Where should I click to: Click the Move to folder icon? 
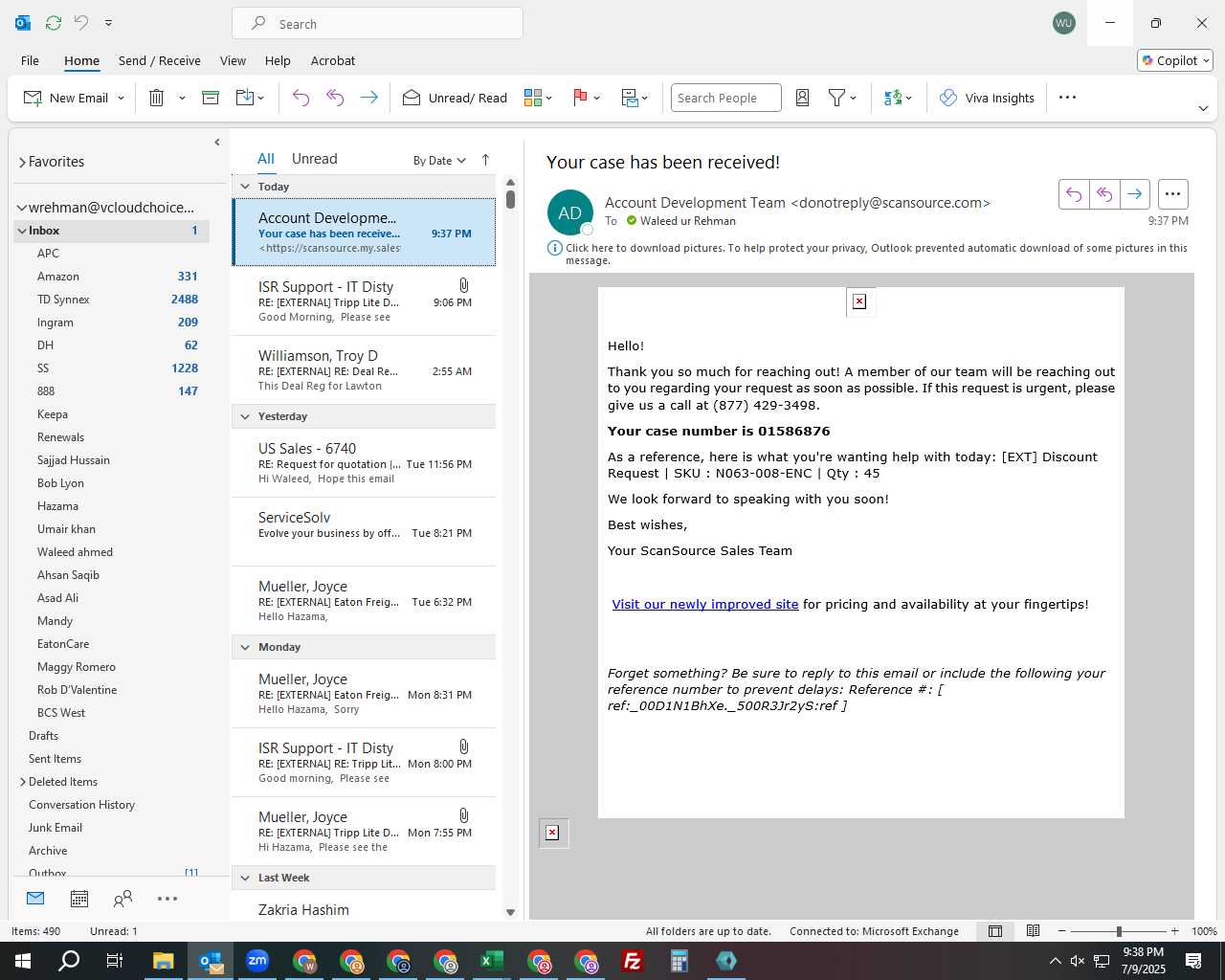click(244, 98)
